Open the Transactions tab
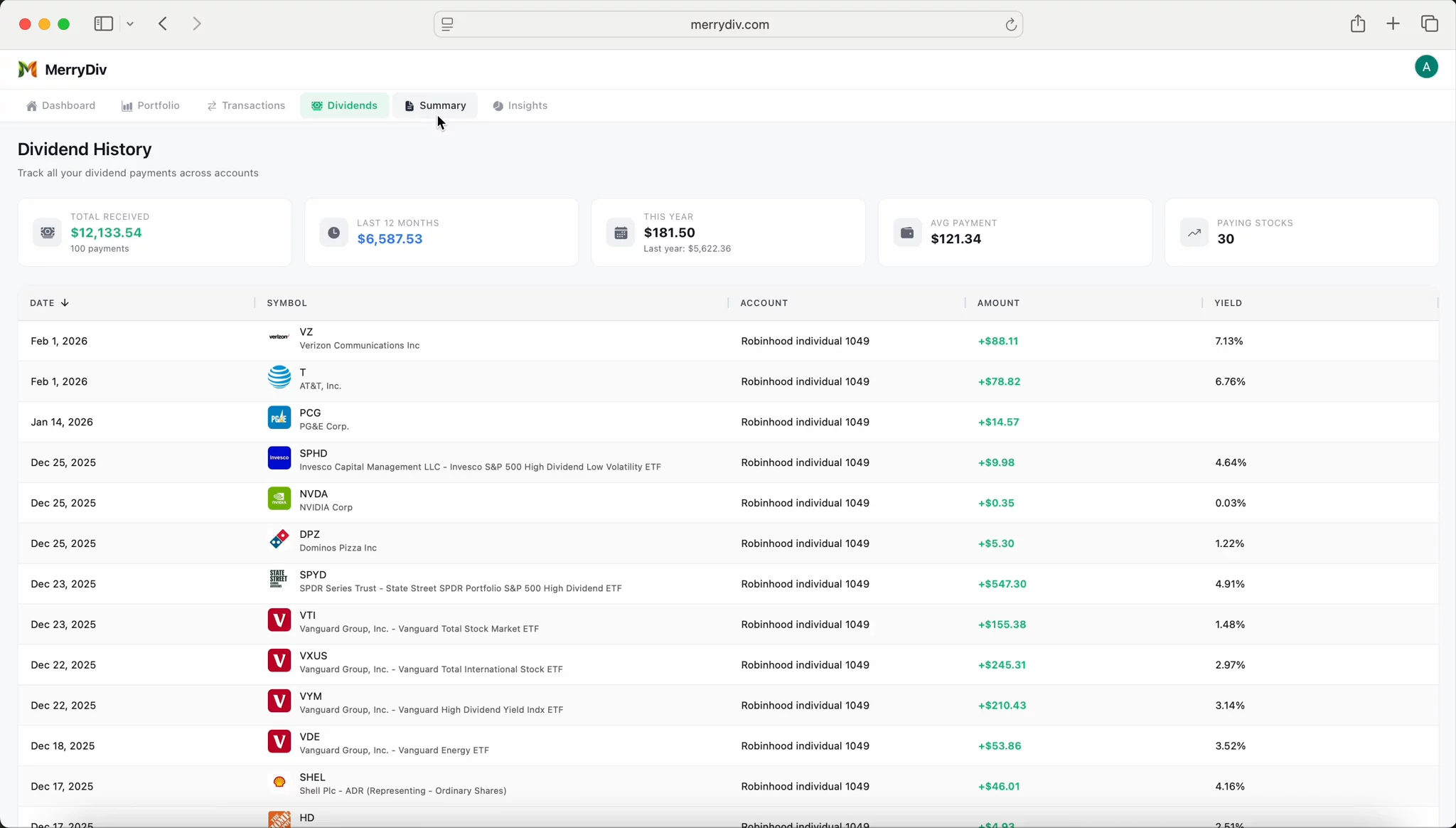 click(x=246, y=106)
